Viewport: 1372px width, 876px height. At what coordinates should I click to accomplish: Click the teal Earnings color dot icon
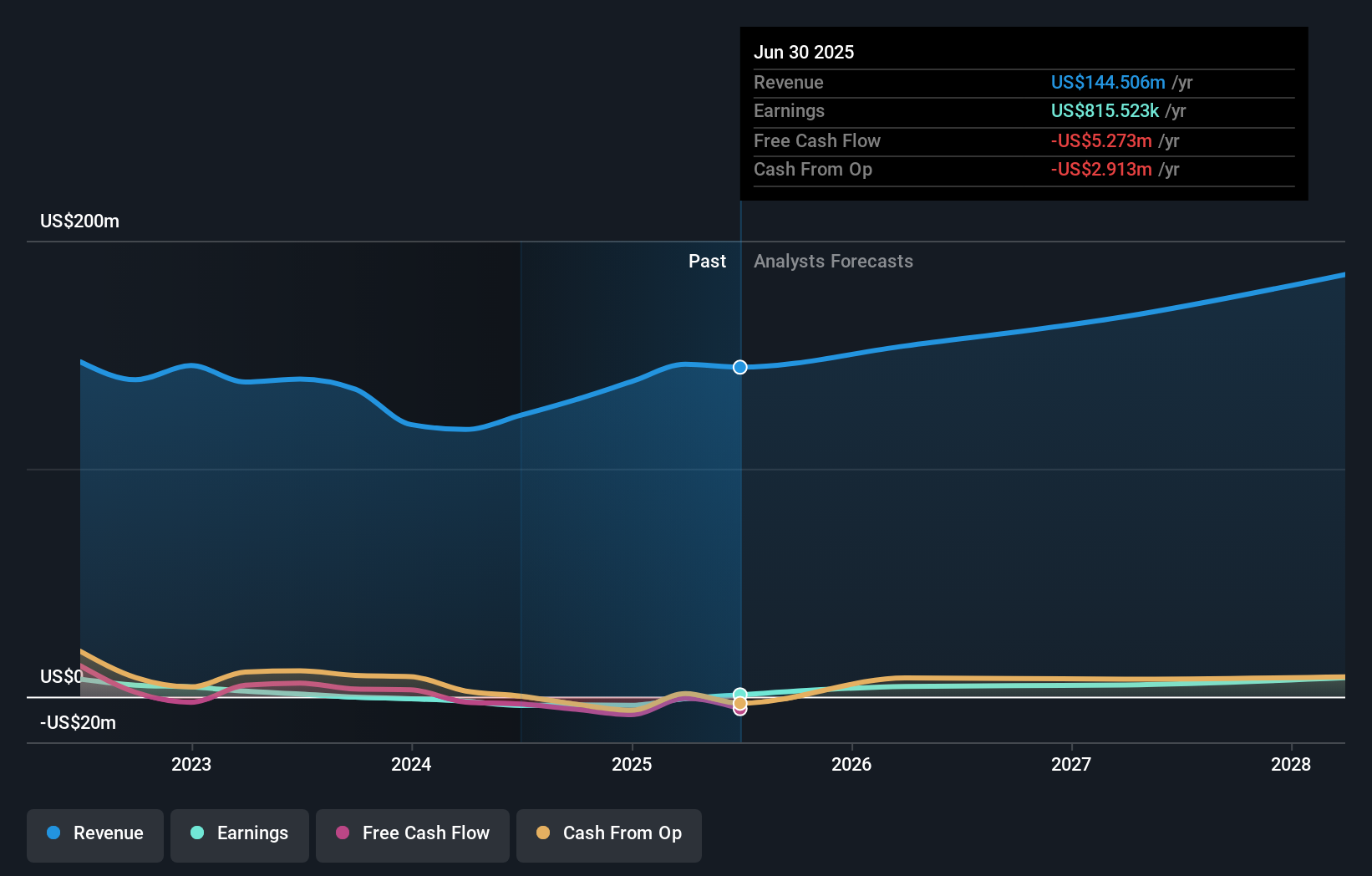pos(197,833)
